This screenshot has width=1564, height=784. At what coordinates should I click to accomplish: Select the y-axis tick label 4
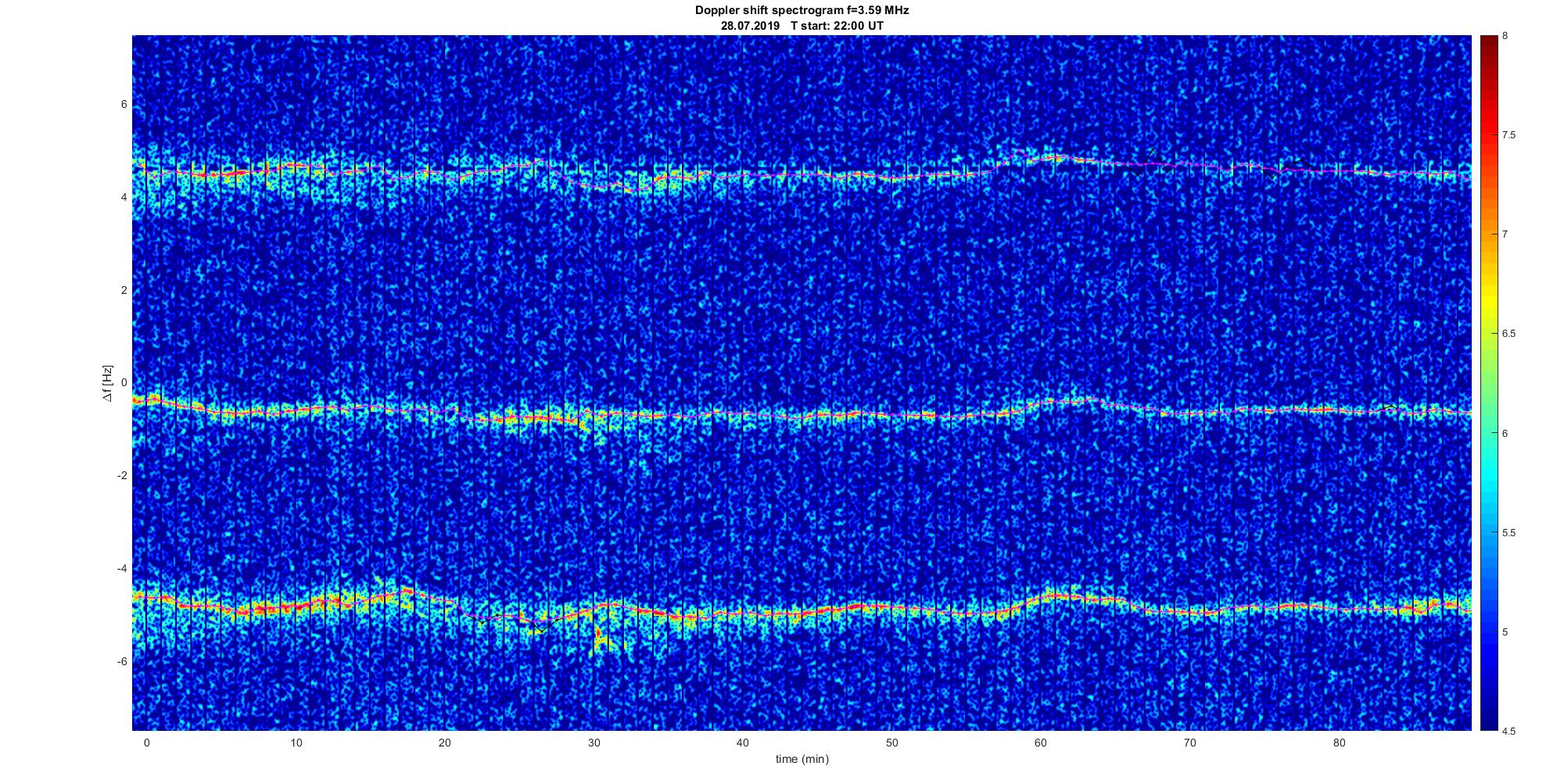(x=124, y=198)
